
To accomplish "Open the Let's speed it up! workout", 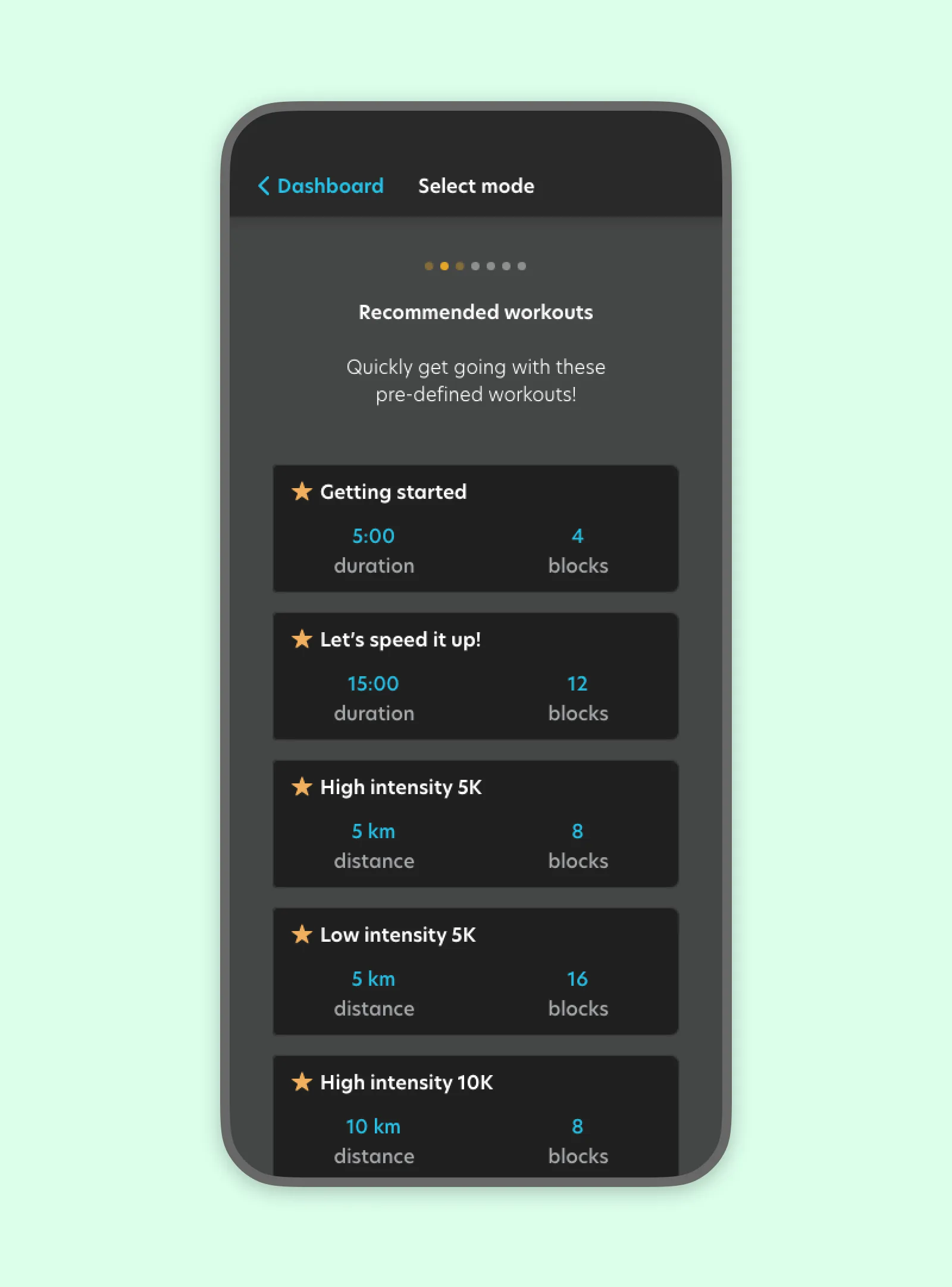I will click(400, 639).
